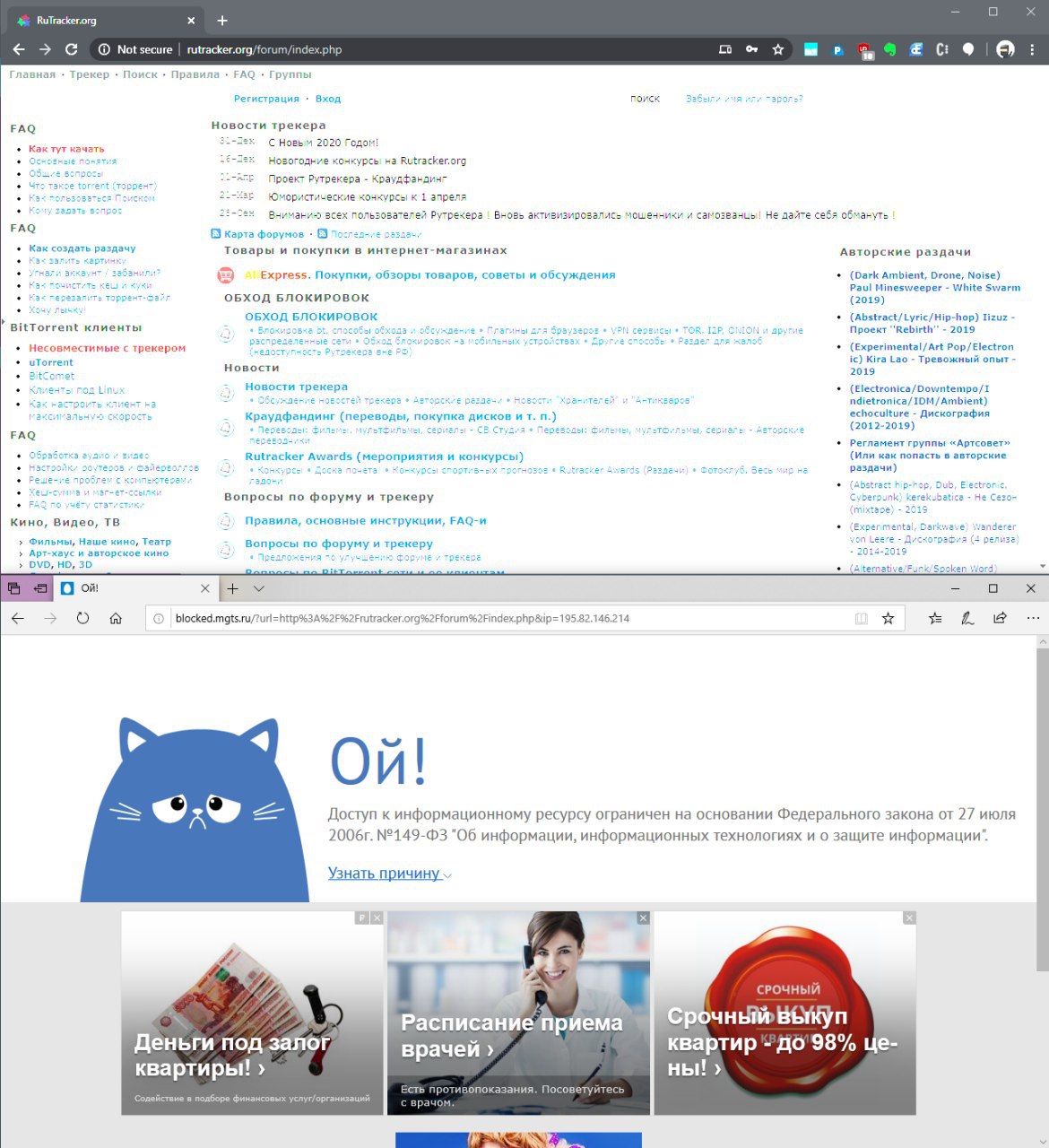Bookmark the page with Chrome's star icon
The width and height of the screenshot is (1049, 1148).
pyautogui.click(x=778, y=49)
